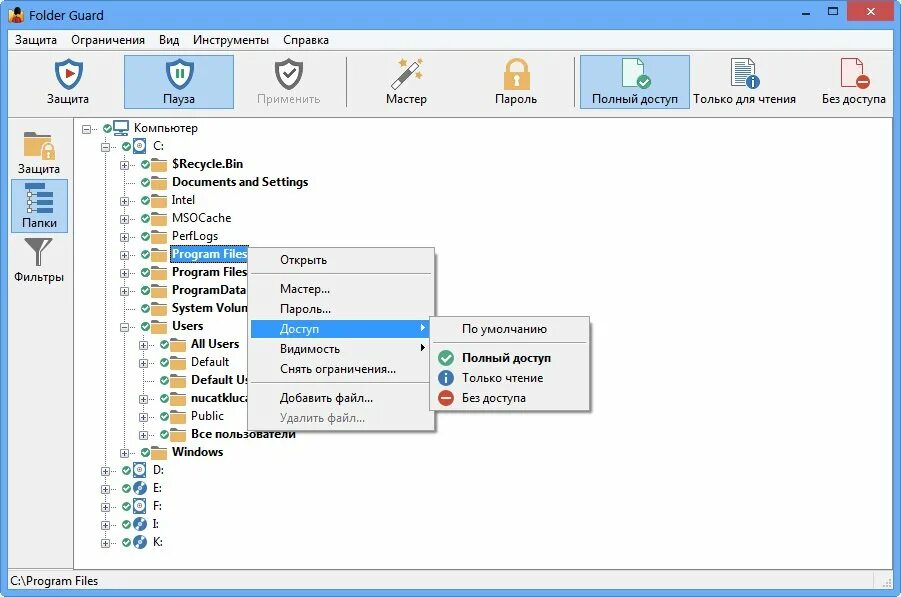This screenshot has height=597, width=901.
Task: Choose Мастер... in context menu
Action: [x=342, y=289]
